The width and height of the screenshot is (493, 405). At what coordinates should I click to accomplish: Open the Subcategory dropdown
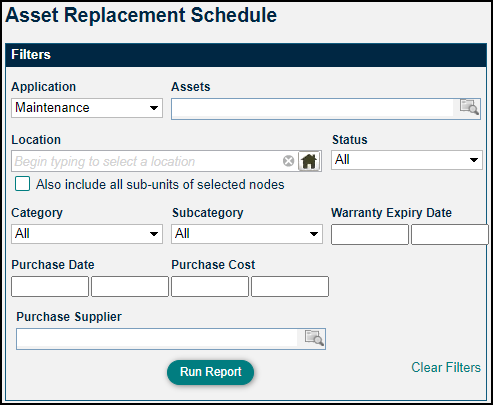pyautogui.click(x=247, y=234)
